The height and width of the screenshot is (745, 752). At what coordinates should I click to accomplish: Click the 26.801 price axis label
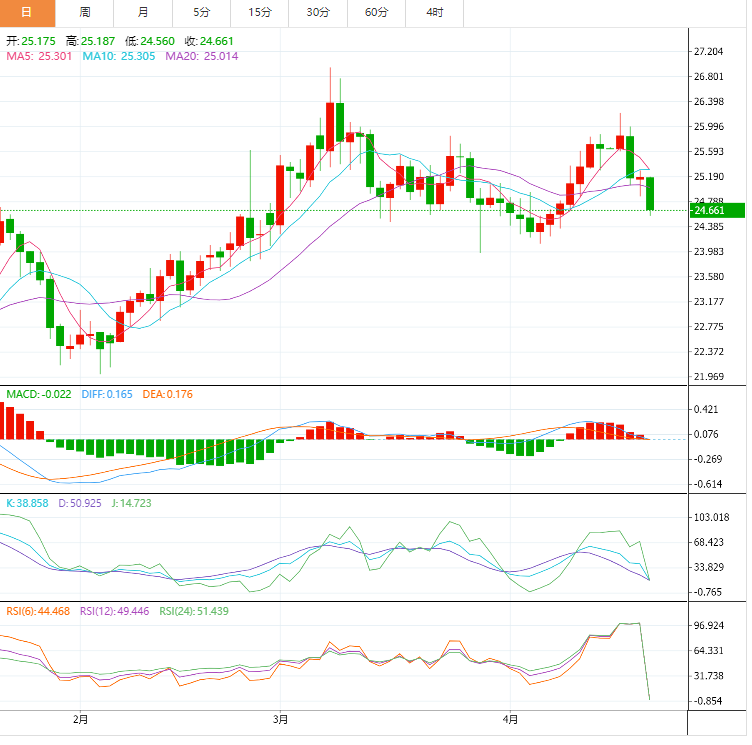pyautogui.click(x=709, y=77)
